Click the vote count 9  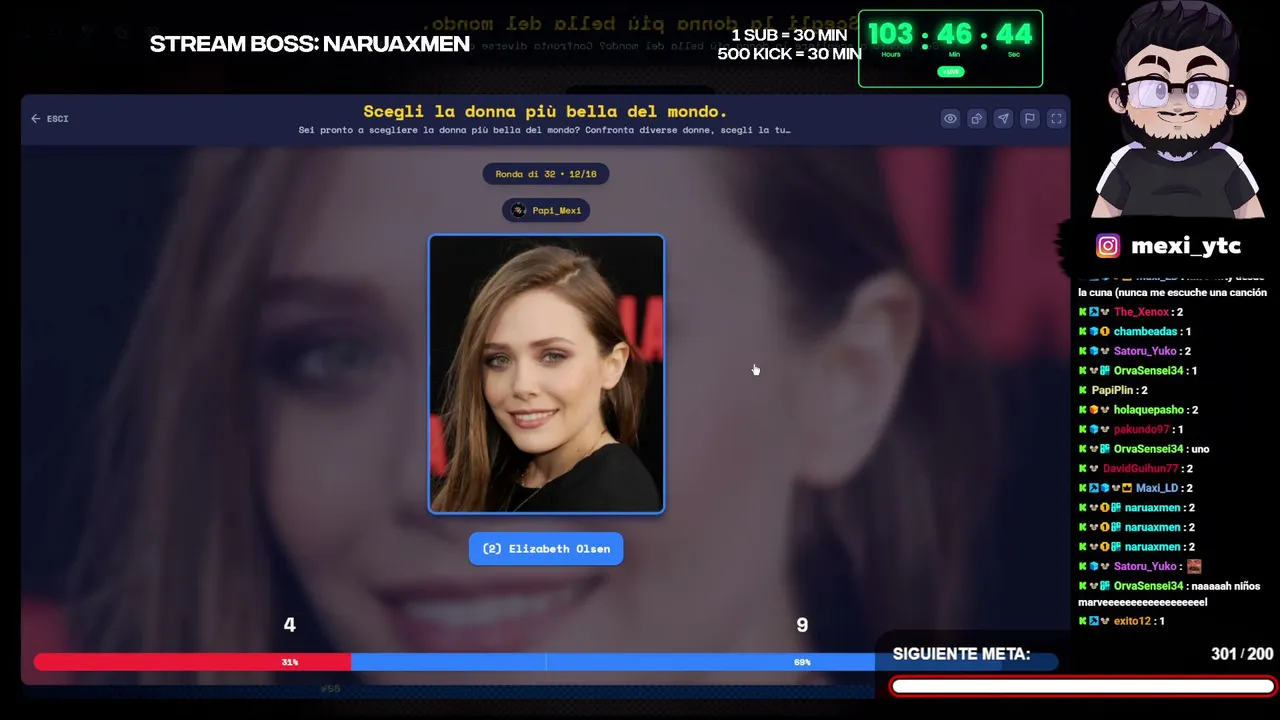[802, 625]
